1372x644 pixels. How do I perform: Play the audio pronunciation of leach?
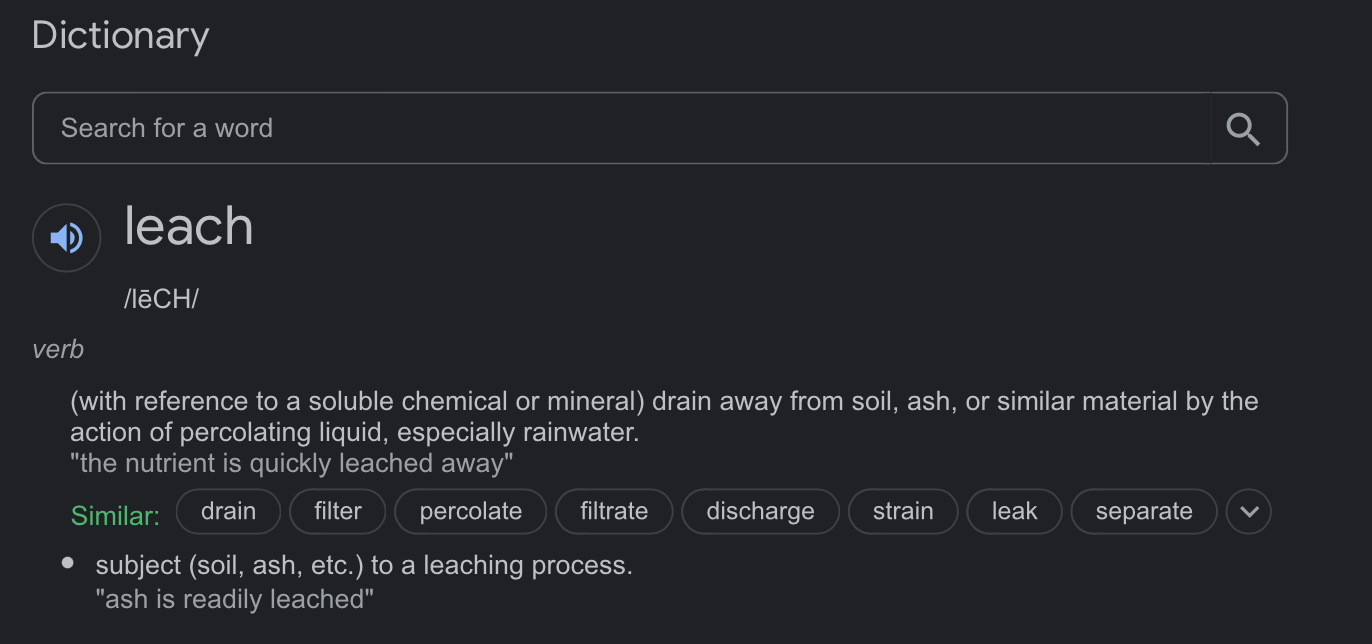point(67,238)
